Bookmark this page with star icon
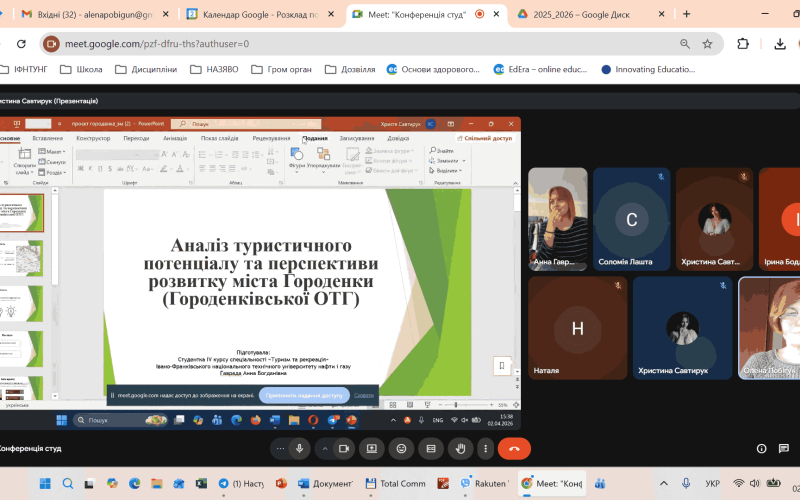Viewport: 800px width, 500px height. (x=707, y=44)
